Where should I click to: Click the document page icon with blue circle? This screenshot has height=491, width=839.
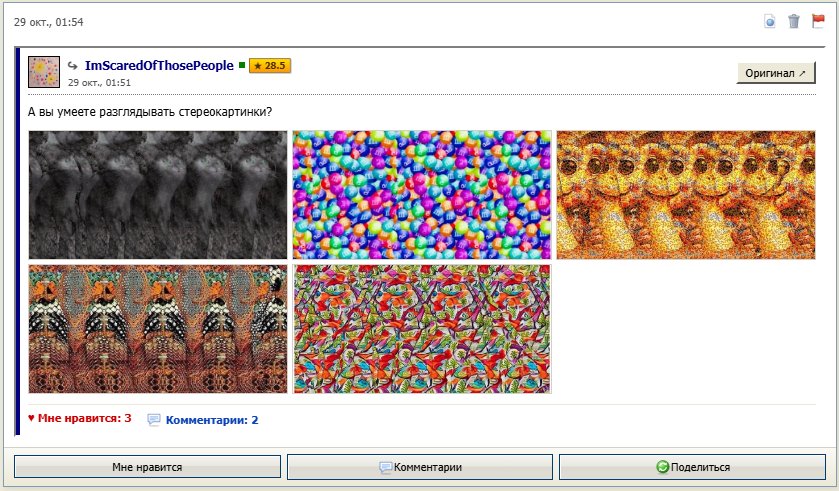tap(769, 21)
